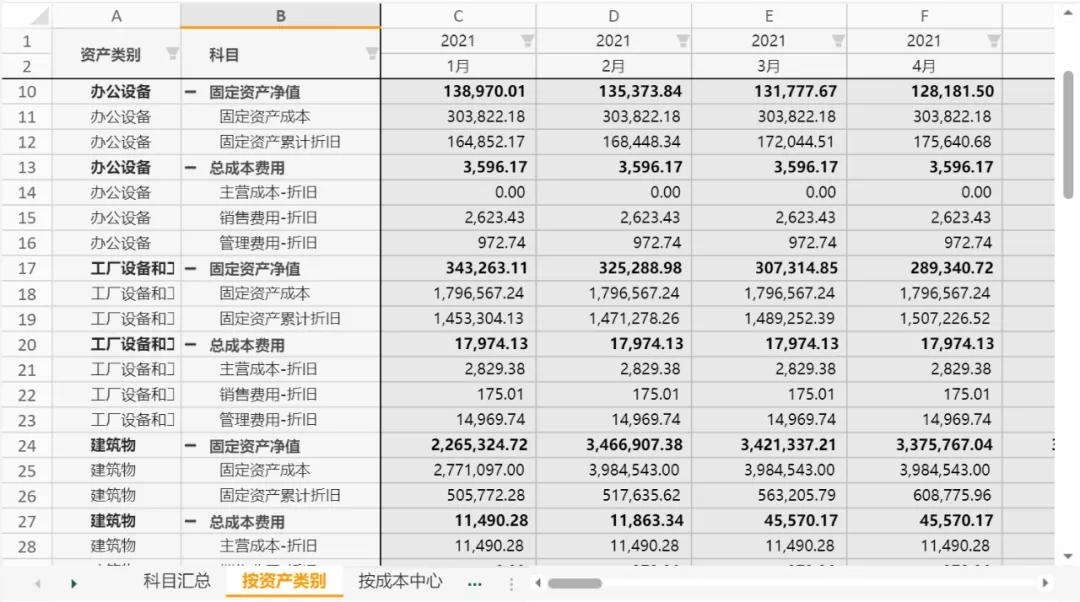Open the filter on the 科目 column
This screenshot has width=1080, height=602.
click(x=371, y=53)
